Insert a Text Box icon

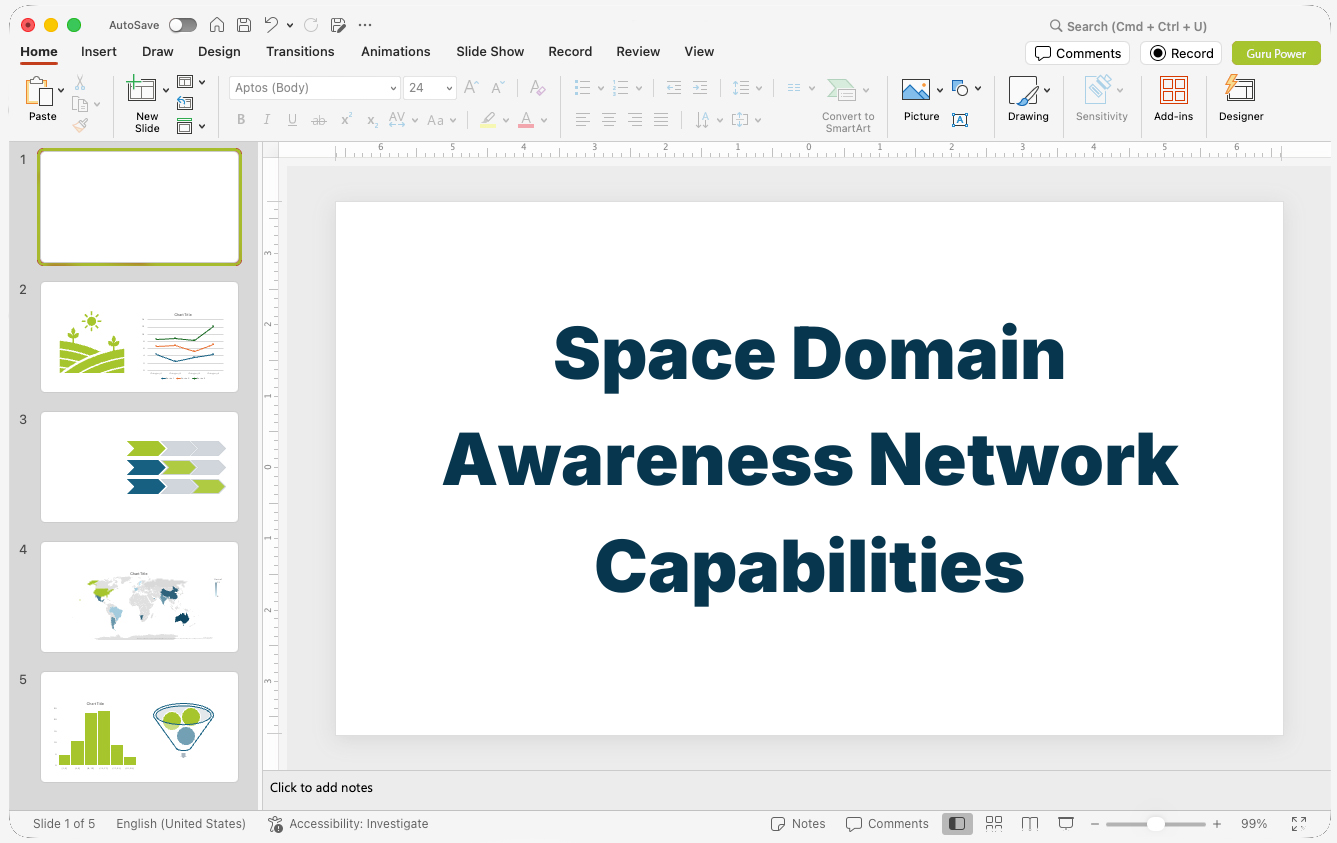coord(960,120)
